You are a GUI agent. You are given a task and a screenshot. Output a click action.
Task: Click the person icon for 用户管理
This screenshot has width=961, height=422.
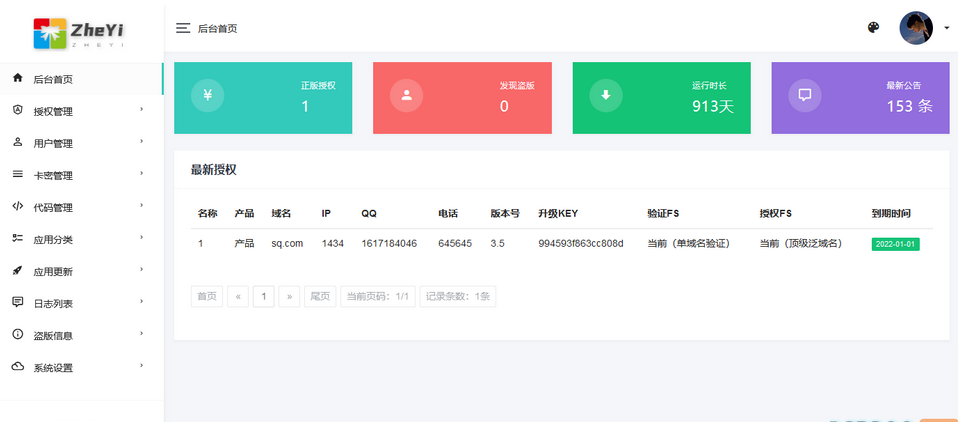(x=18, y=142)
